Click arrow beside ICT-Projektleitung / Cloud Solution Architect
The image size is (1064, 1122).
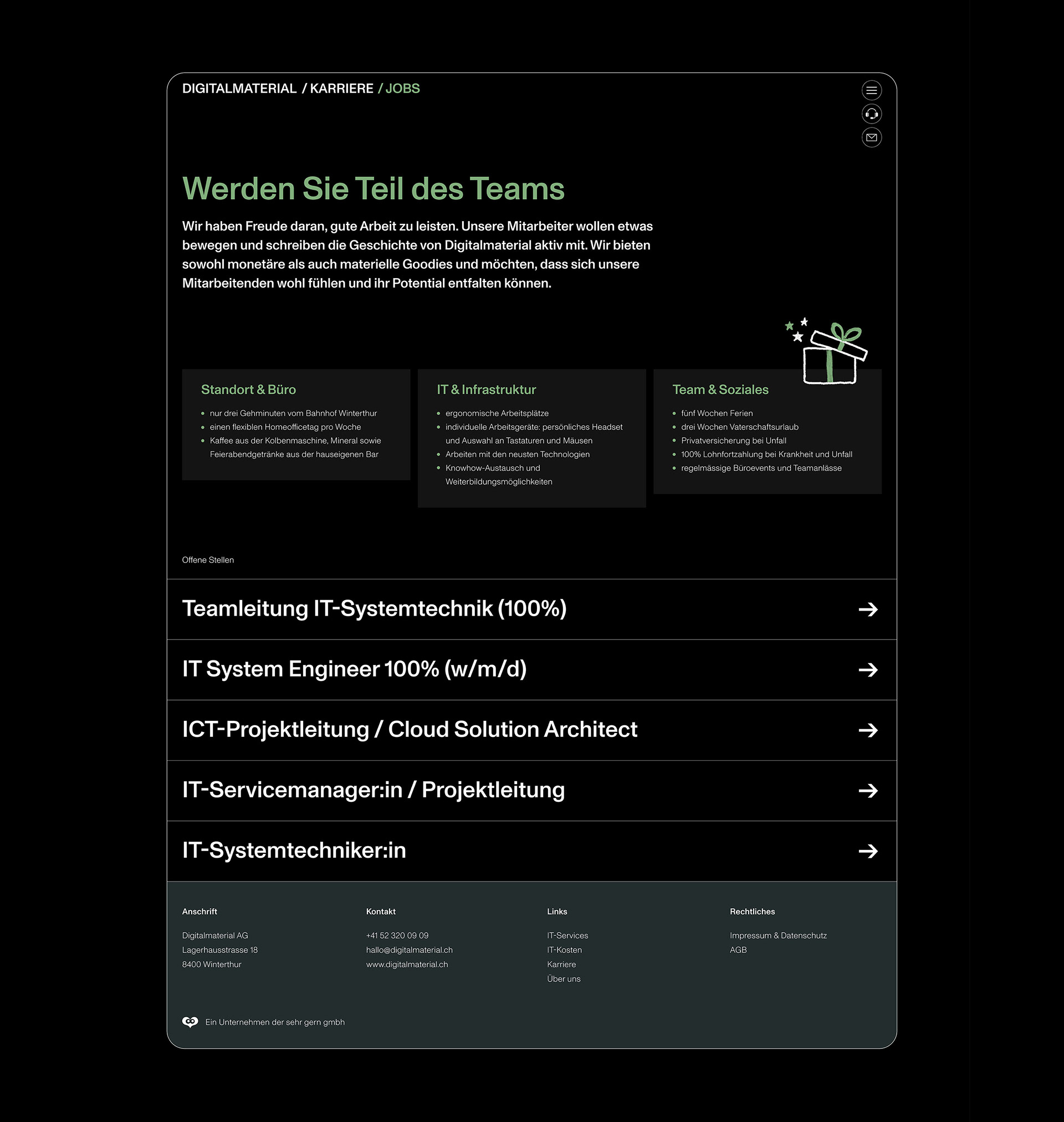pyautogui.click(x=868, y=730)
